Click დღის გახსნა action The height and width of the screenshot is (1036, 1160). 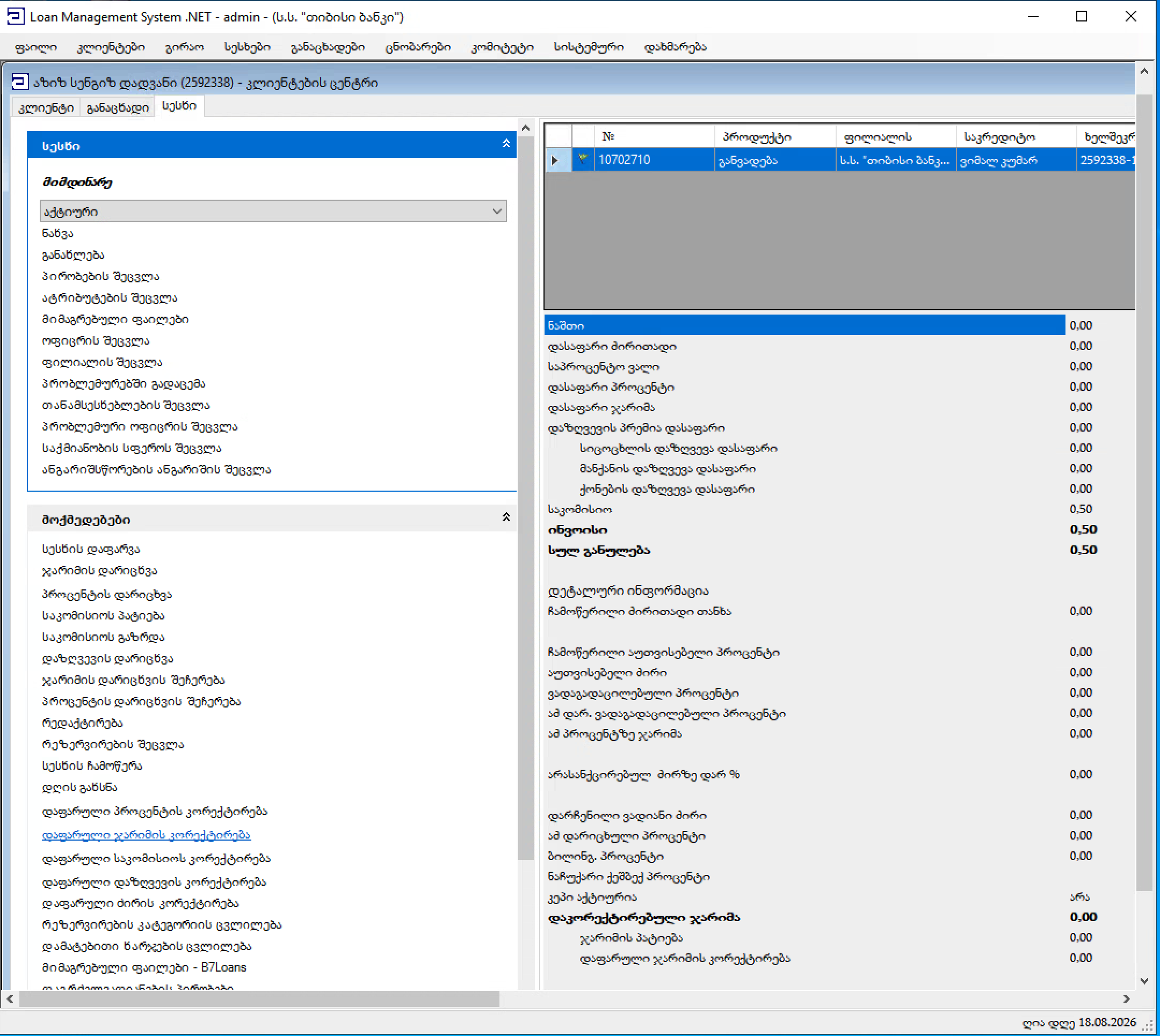click(79, 787)
